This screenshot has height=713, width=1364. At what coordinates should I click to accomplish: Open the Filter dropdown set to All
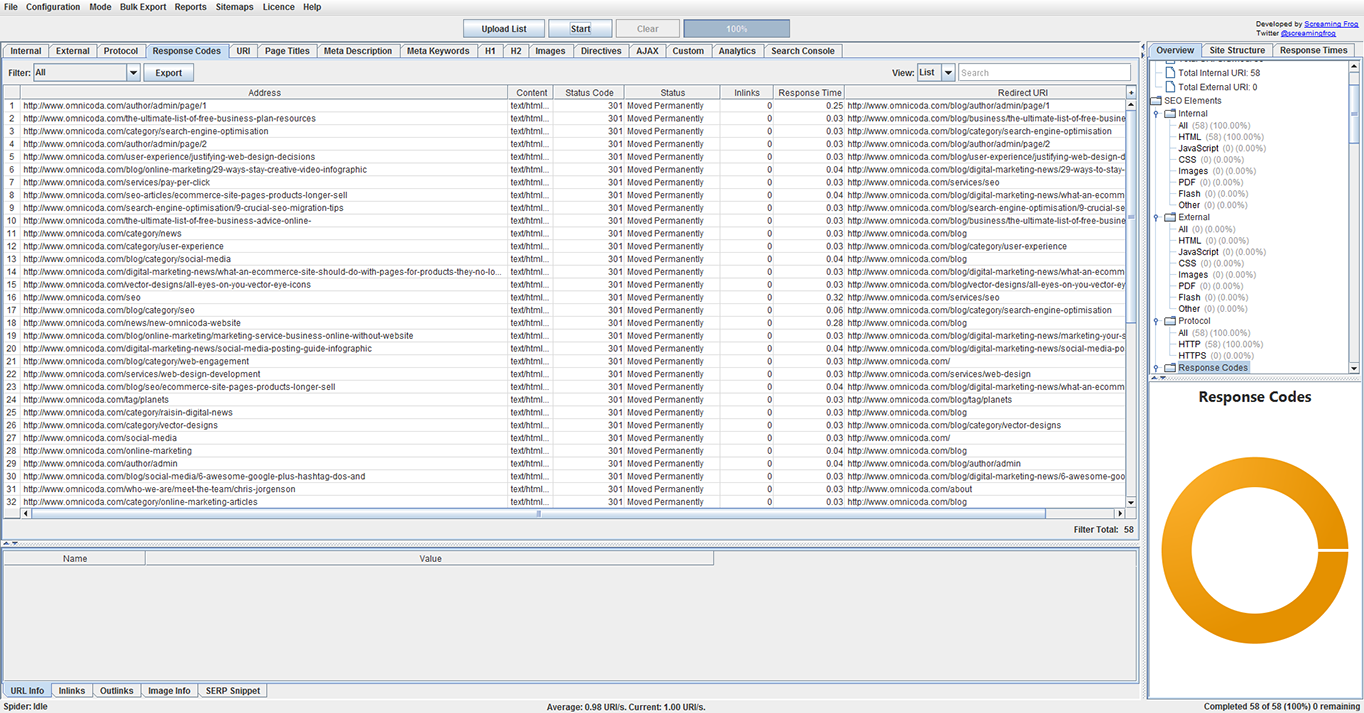click(87, 73)
